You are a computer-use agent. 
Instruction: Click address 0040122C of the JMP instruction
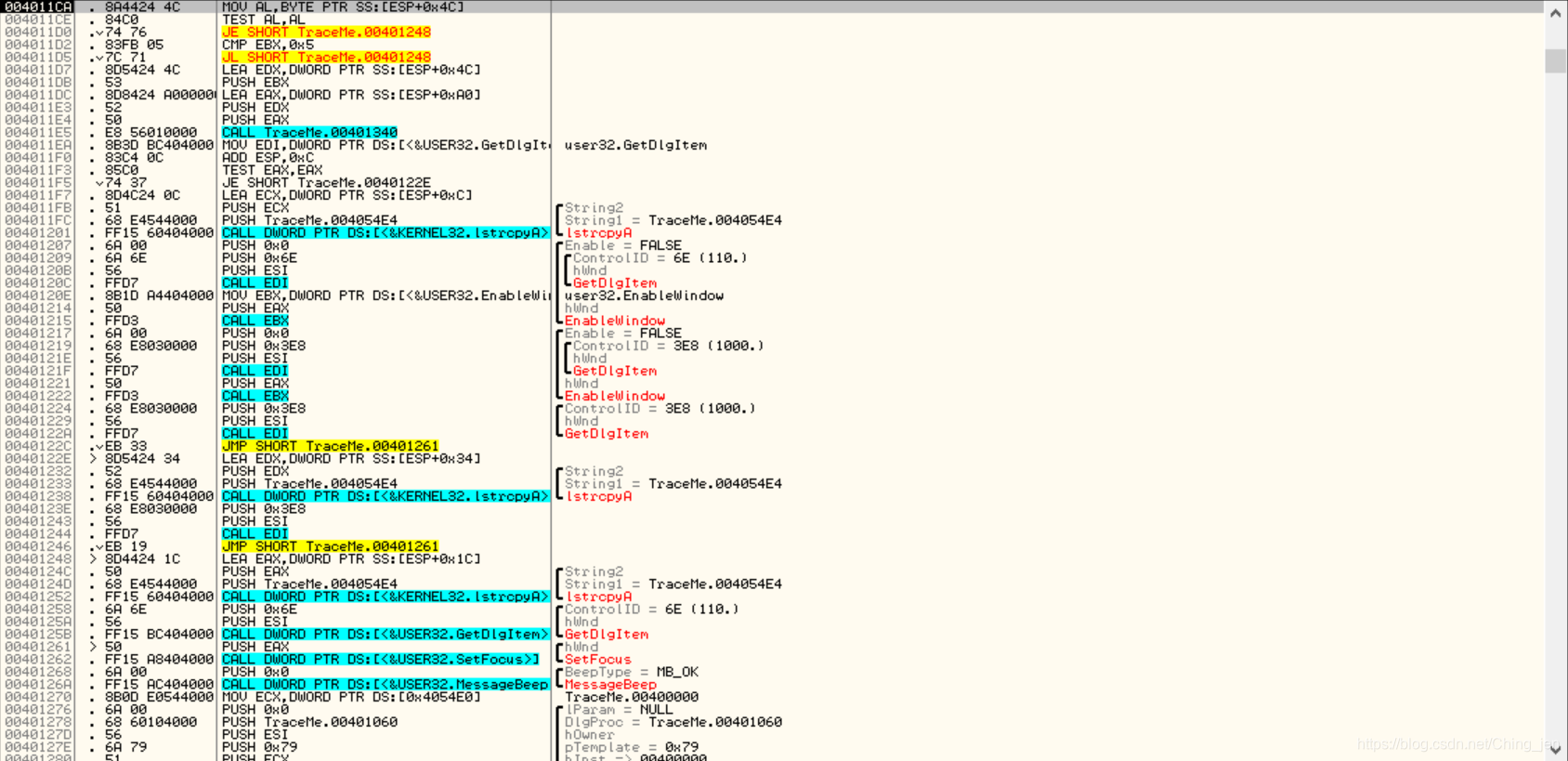coord(37,446)
